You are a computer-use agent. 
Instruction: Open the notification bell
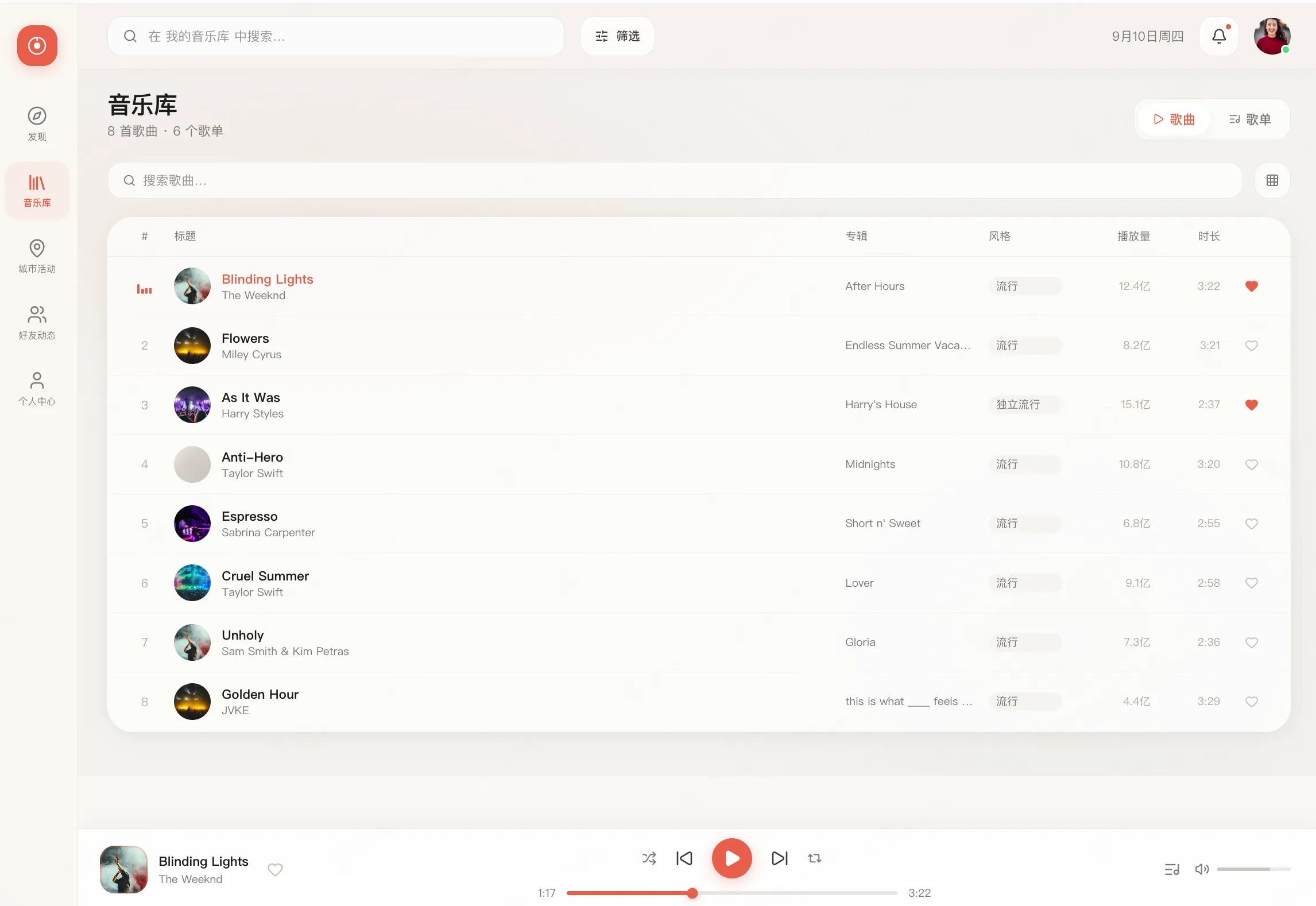(1219, 36)
